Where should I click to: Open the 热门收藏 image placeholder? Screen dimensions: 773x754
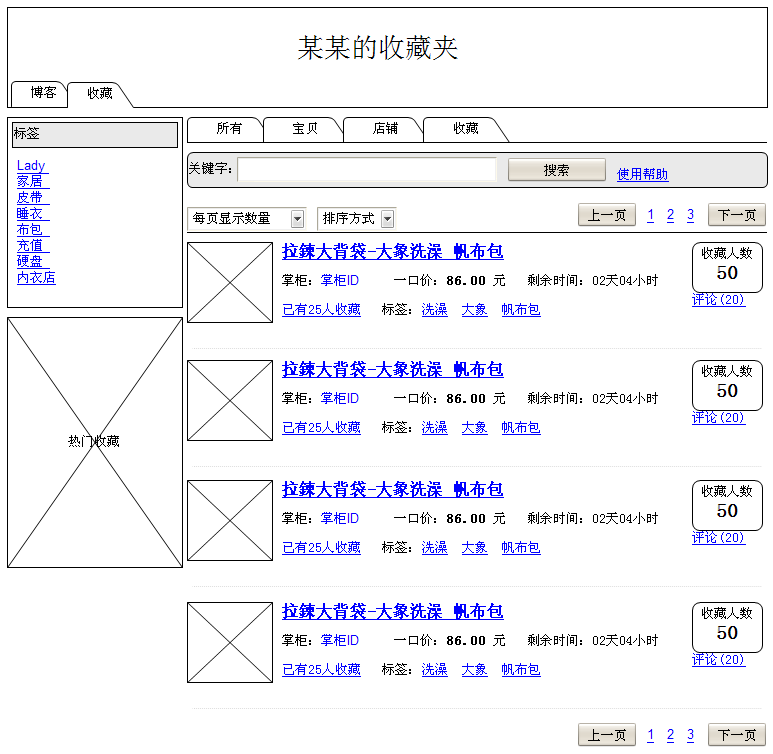[x=95, y=442]
